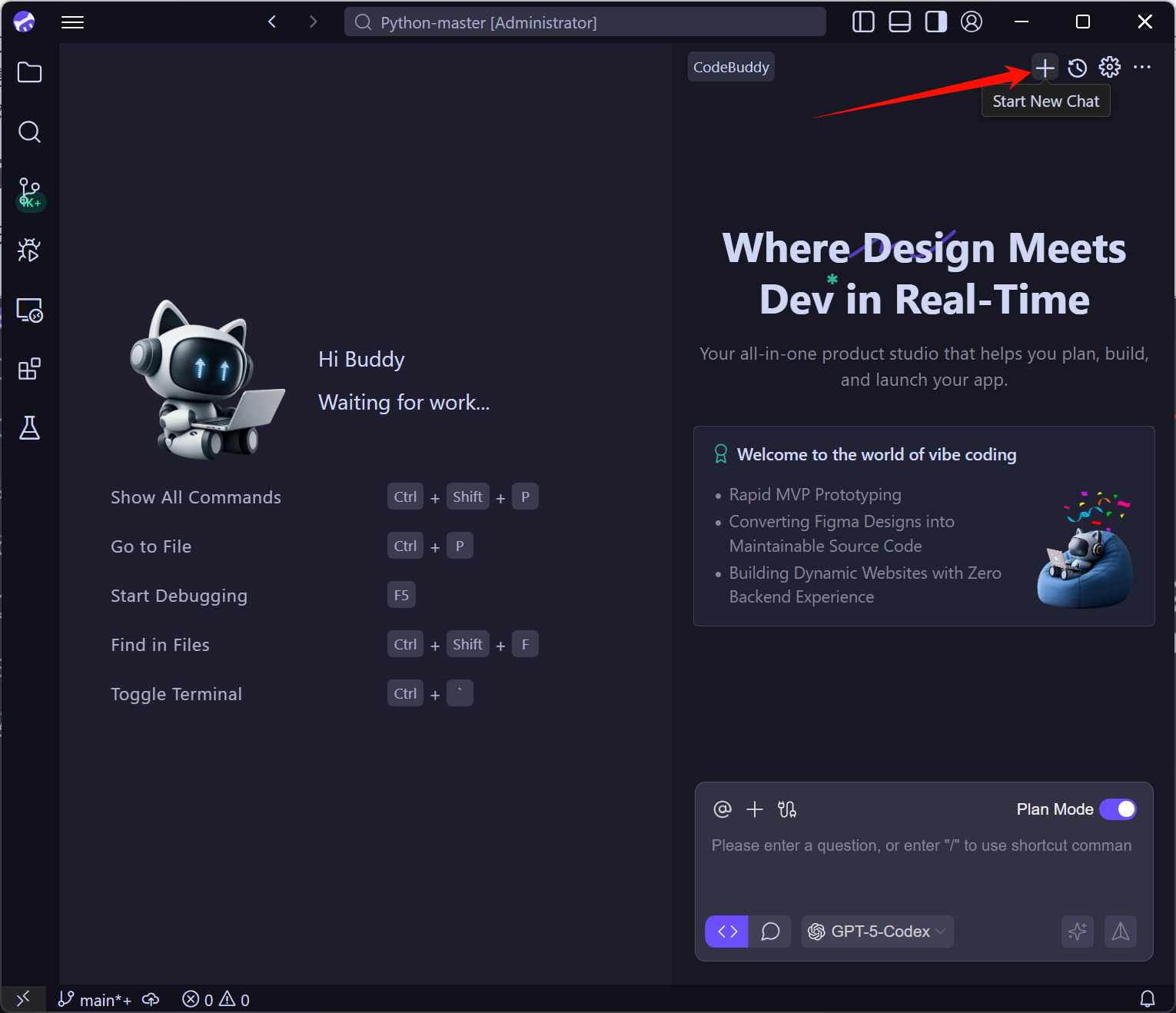Expand the GPT-5-Codex model dropdown

point(878,932)
